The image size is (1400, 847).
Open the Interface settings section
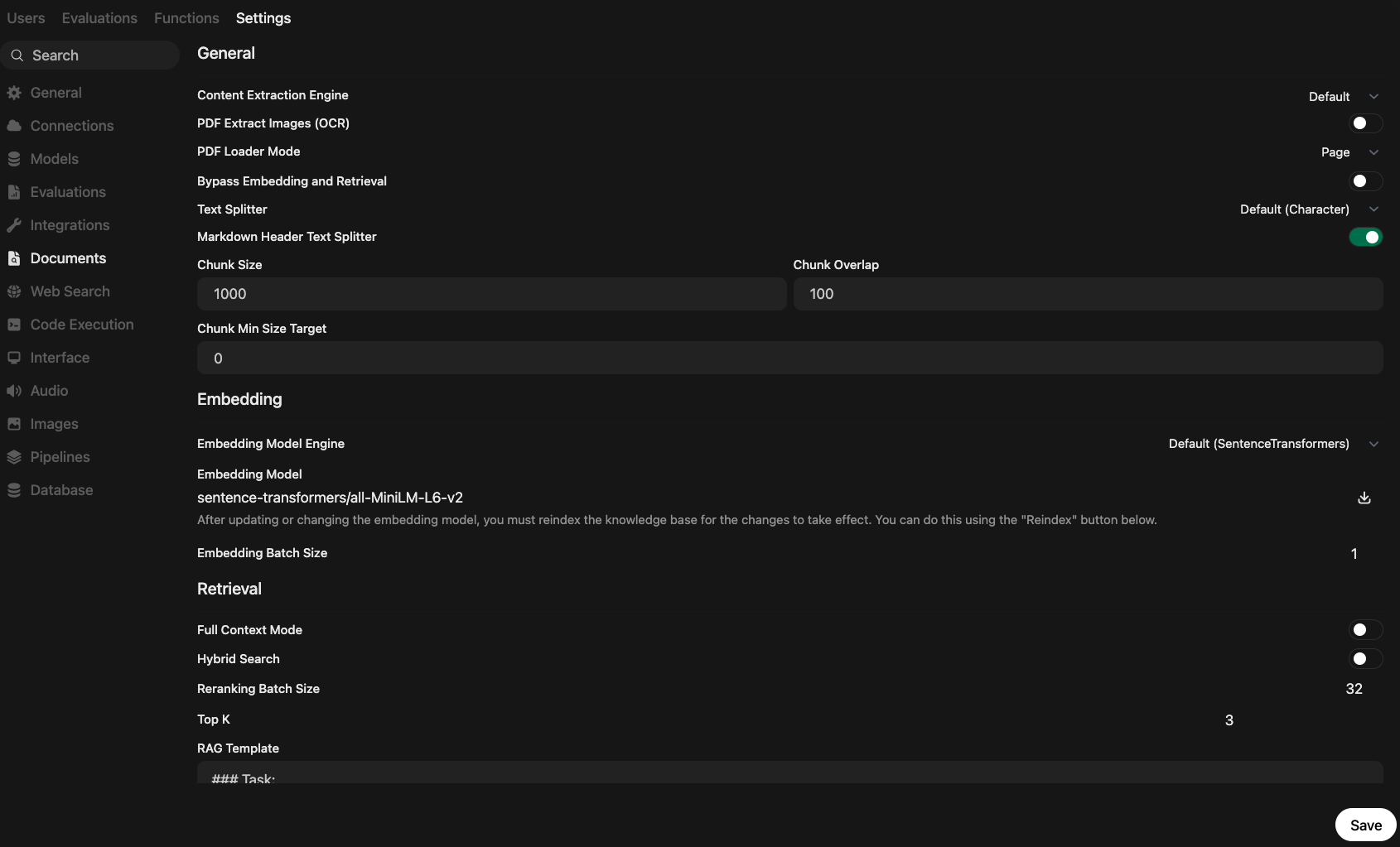click(x=60, y=358)
